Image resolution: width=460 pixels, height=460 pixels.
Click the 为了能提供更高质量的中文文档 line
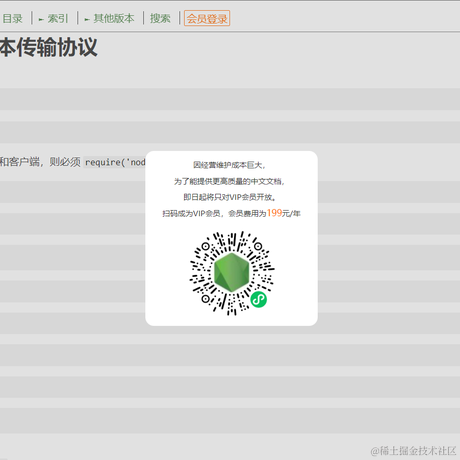click(229, 181)
